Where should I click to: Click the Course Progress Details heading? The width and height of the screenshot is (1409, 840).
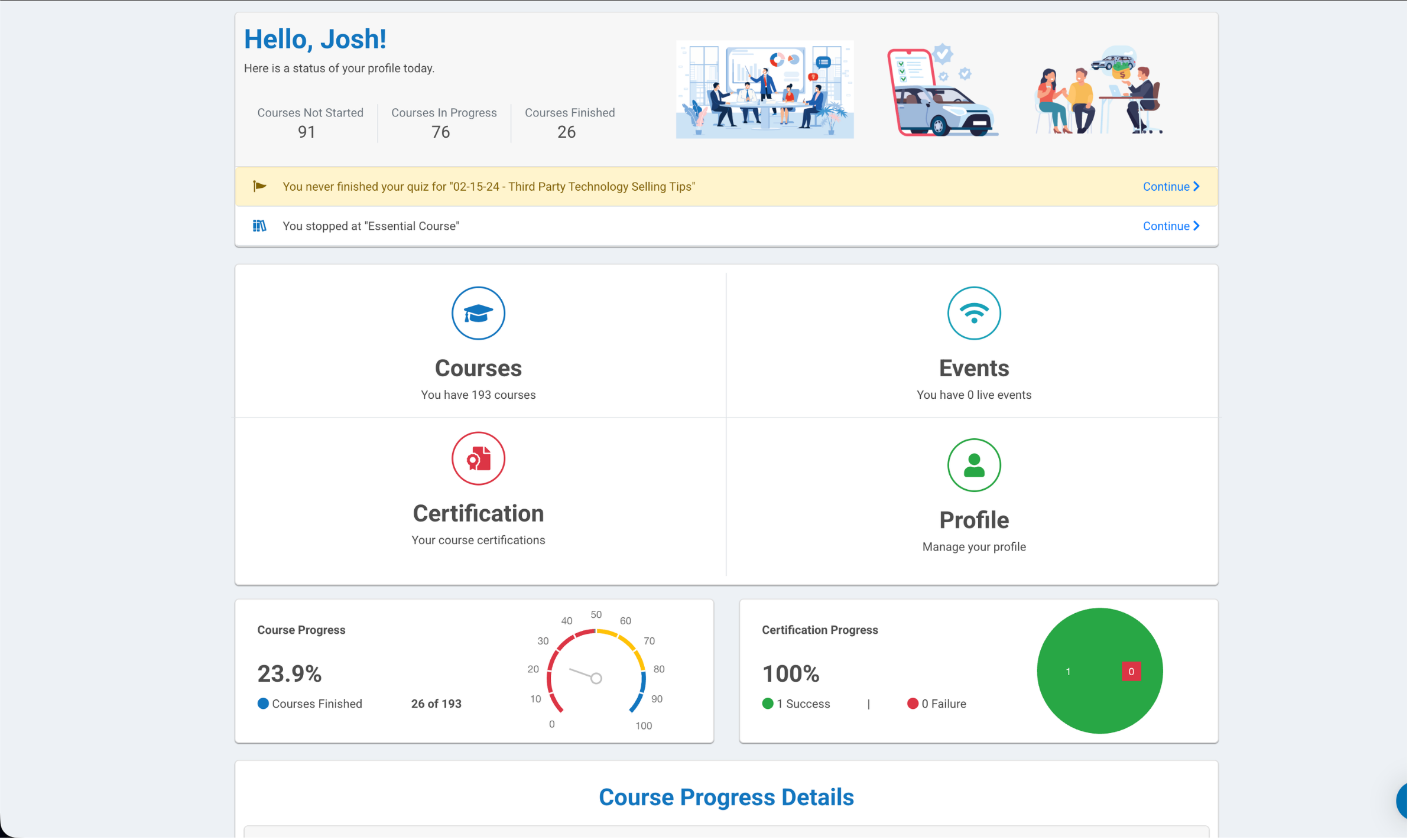coord(728,798)
